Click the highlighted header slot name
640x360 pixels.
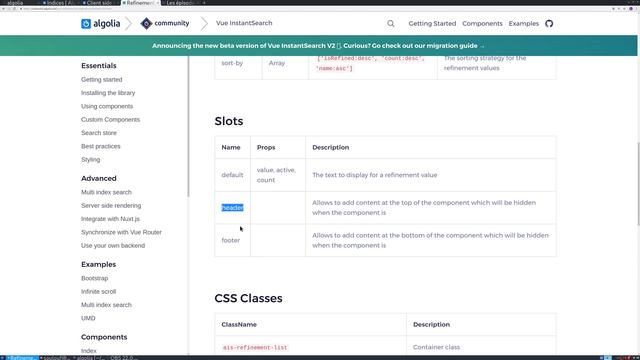point(232,208)
